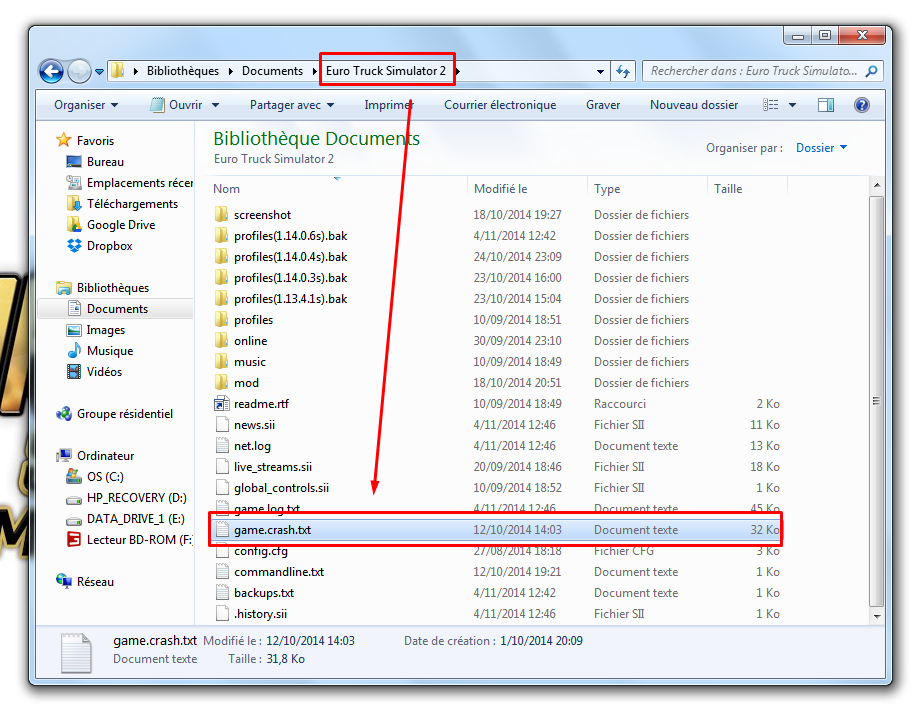Click the file list vertical scrollbar
This screenshot has width=920, height=721.
click(876, 401)
